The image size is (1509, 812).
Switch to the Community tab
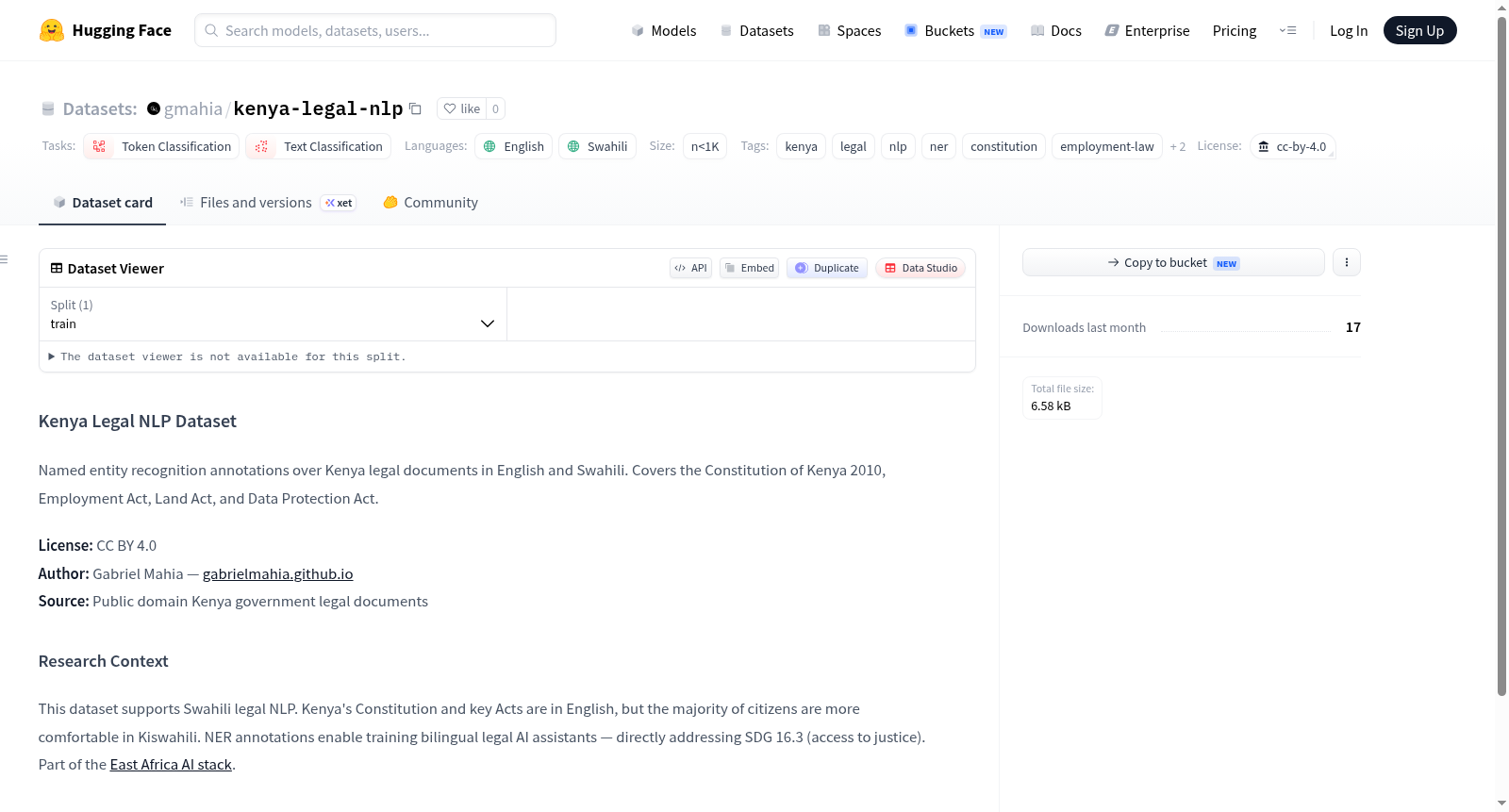coord(430,203)
